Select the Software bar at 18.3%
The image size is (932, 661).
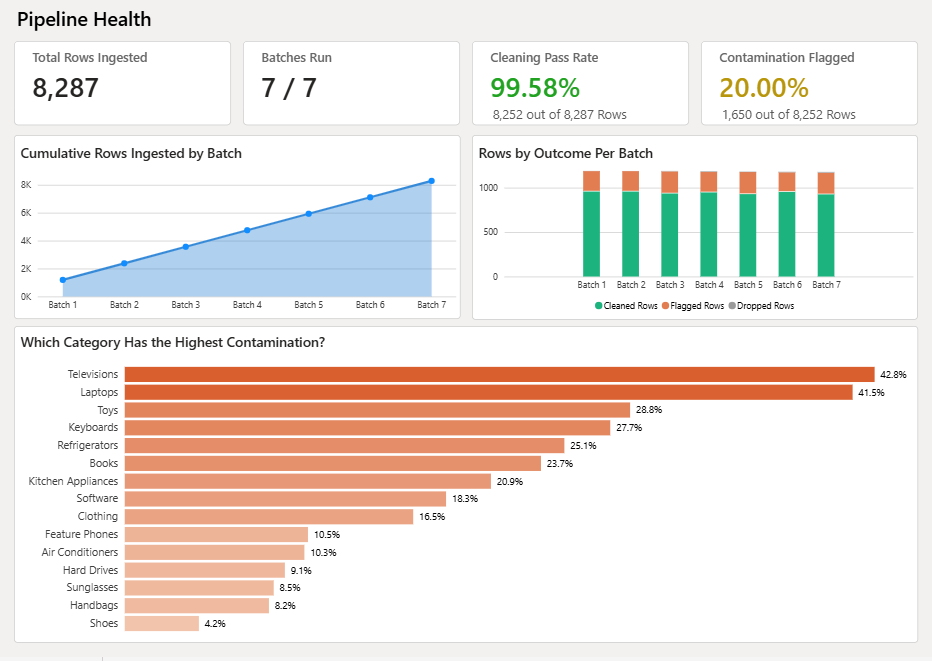(285, 499)
